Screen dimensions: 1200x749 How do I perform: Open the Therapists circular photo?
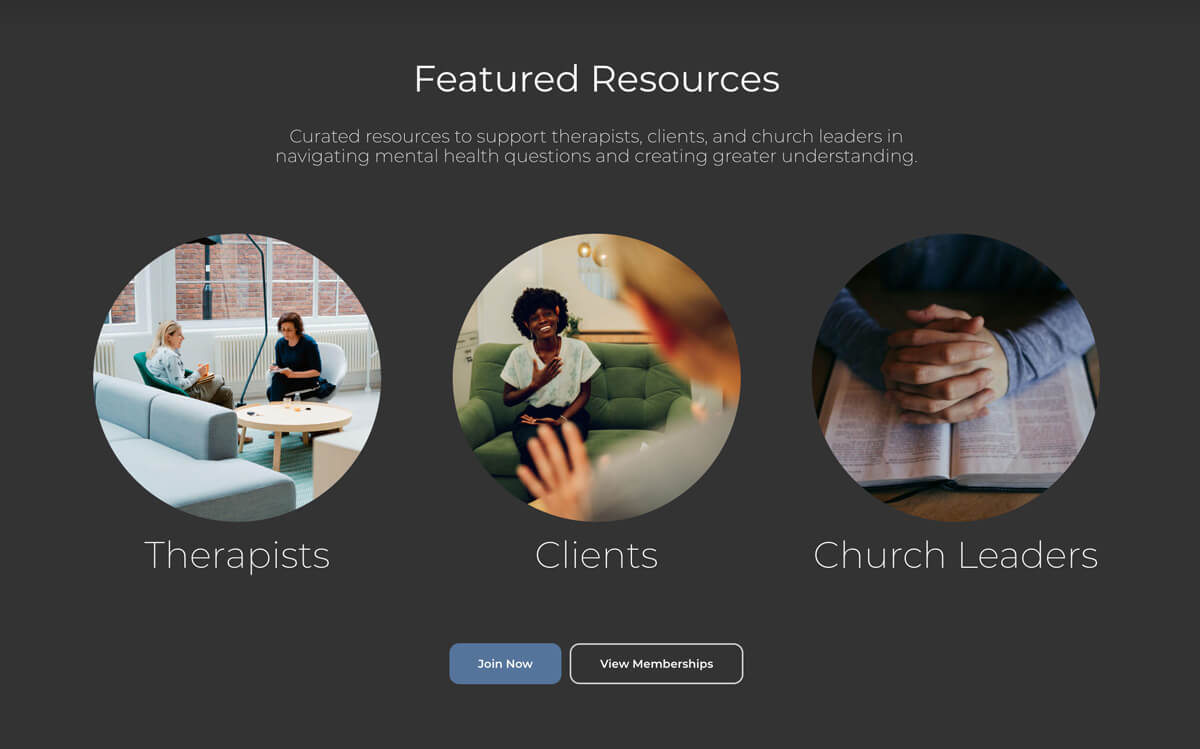click(x=237, y=378)
